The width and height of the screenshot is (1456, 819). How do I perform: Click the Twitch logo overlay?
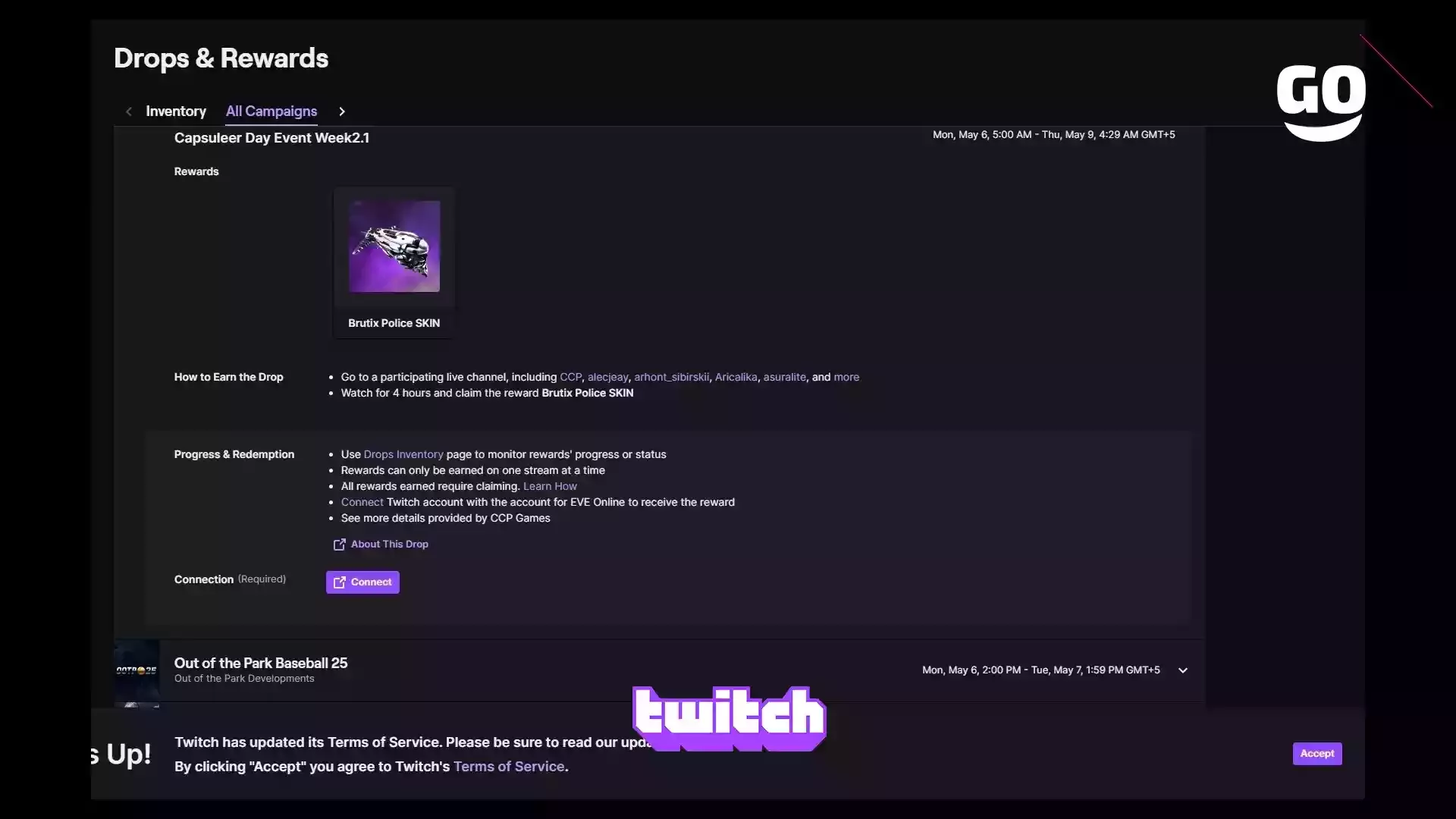(730, 718)
